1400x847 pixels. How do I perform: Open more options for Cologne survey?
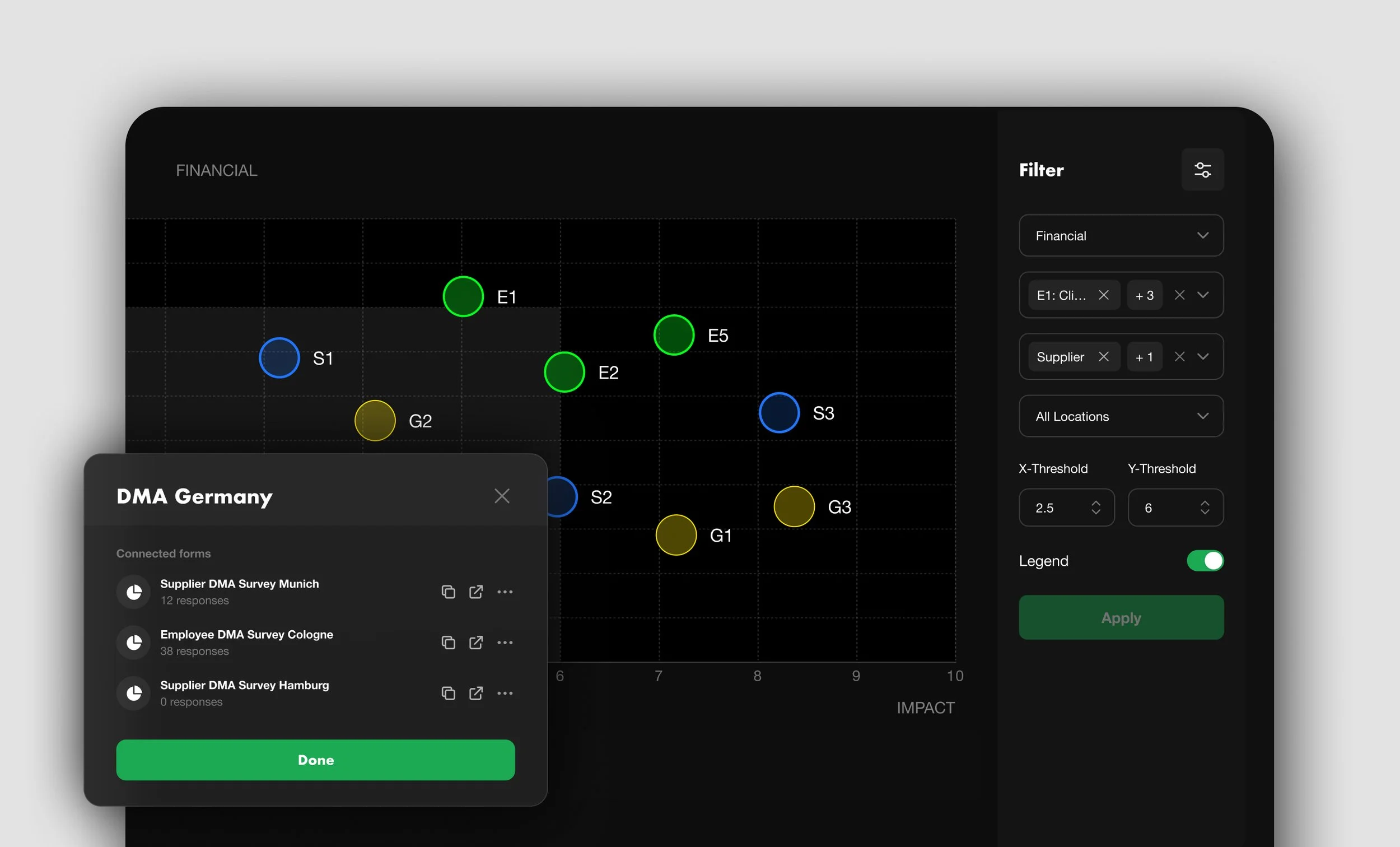click(x=505, y=643)
